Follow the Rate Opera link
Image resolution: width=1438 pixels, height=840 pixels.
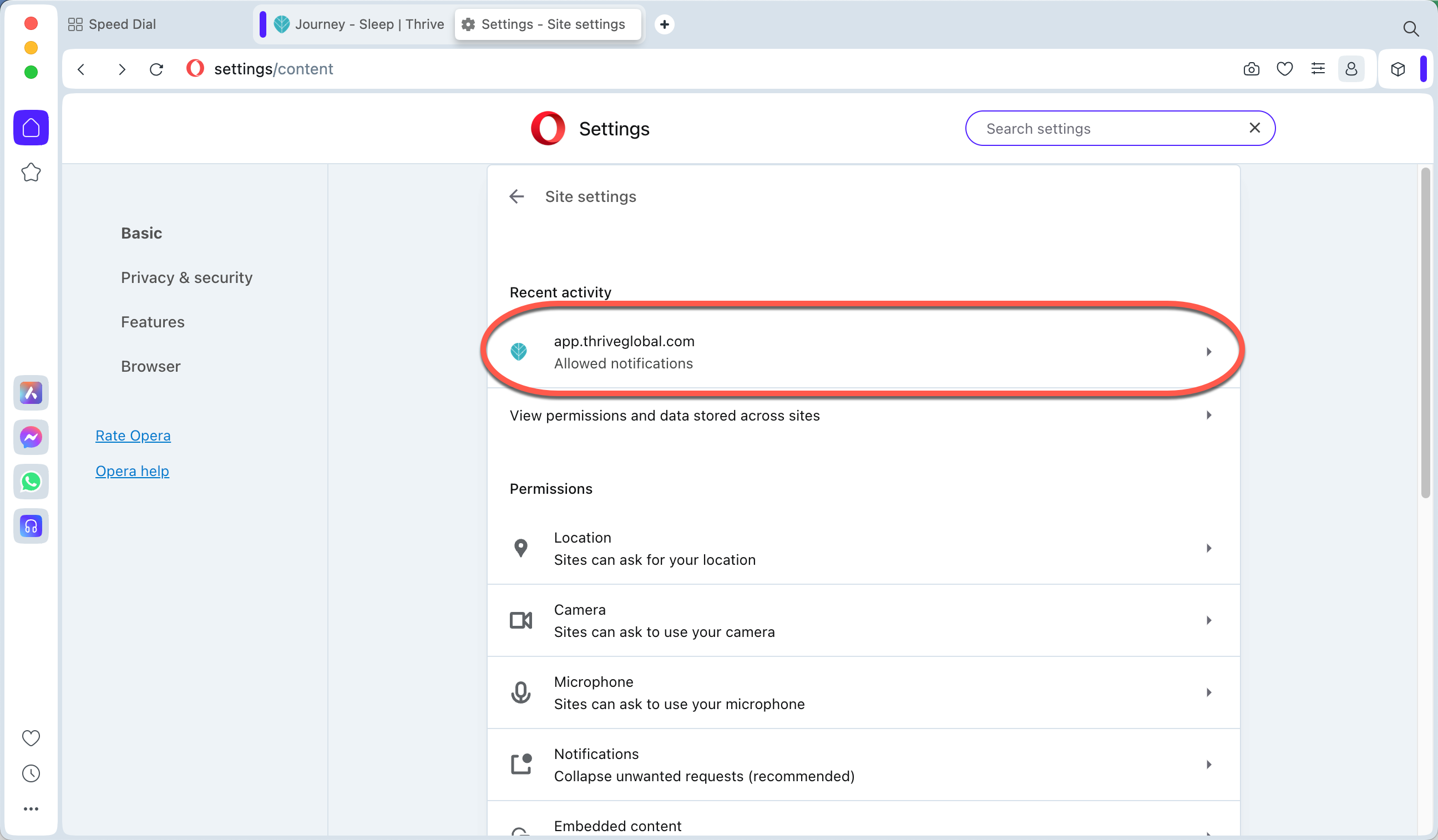133,436
